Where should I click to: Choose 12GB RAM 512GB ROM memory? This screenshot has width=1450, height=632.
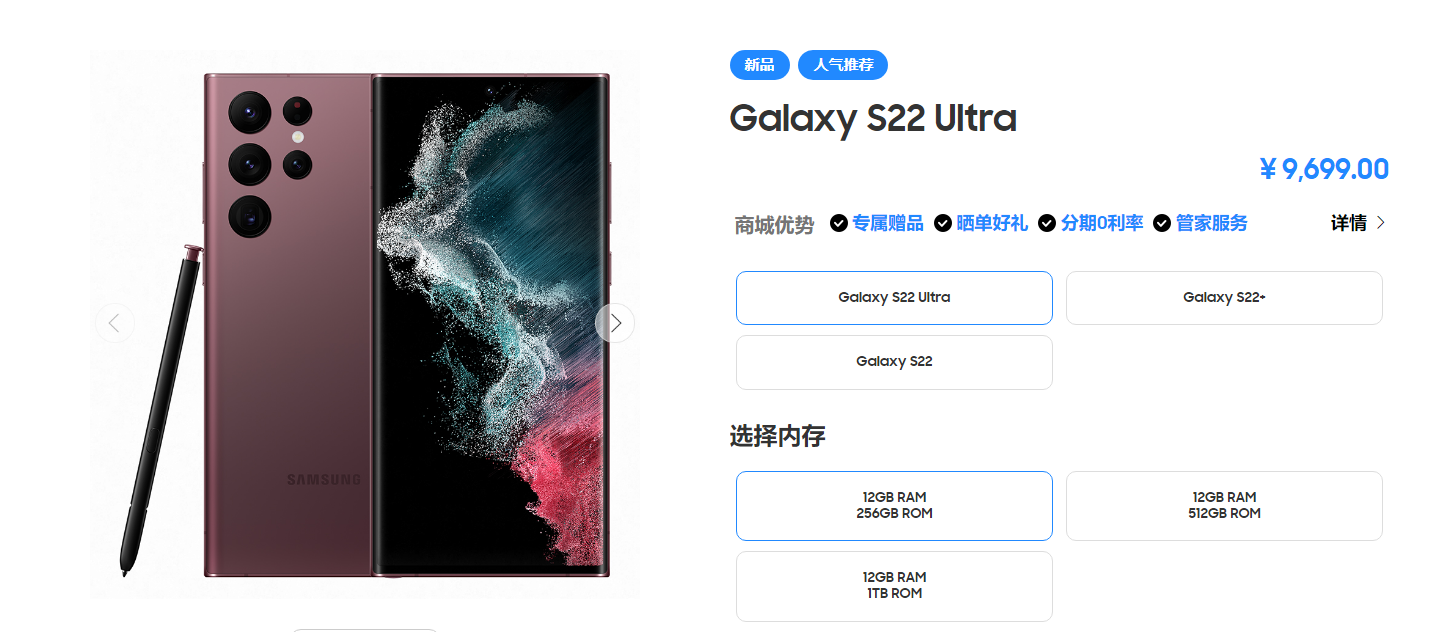(1224, 506)
